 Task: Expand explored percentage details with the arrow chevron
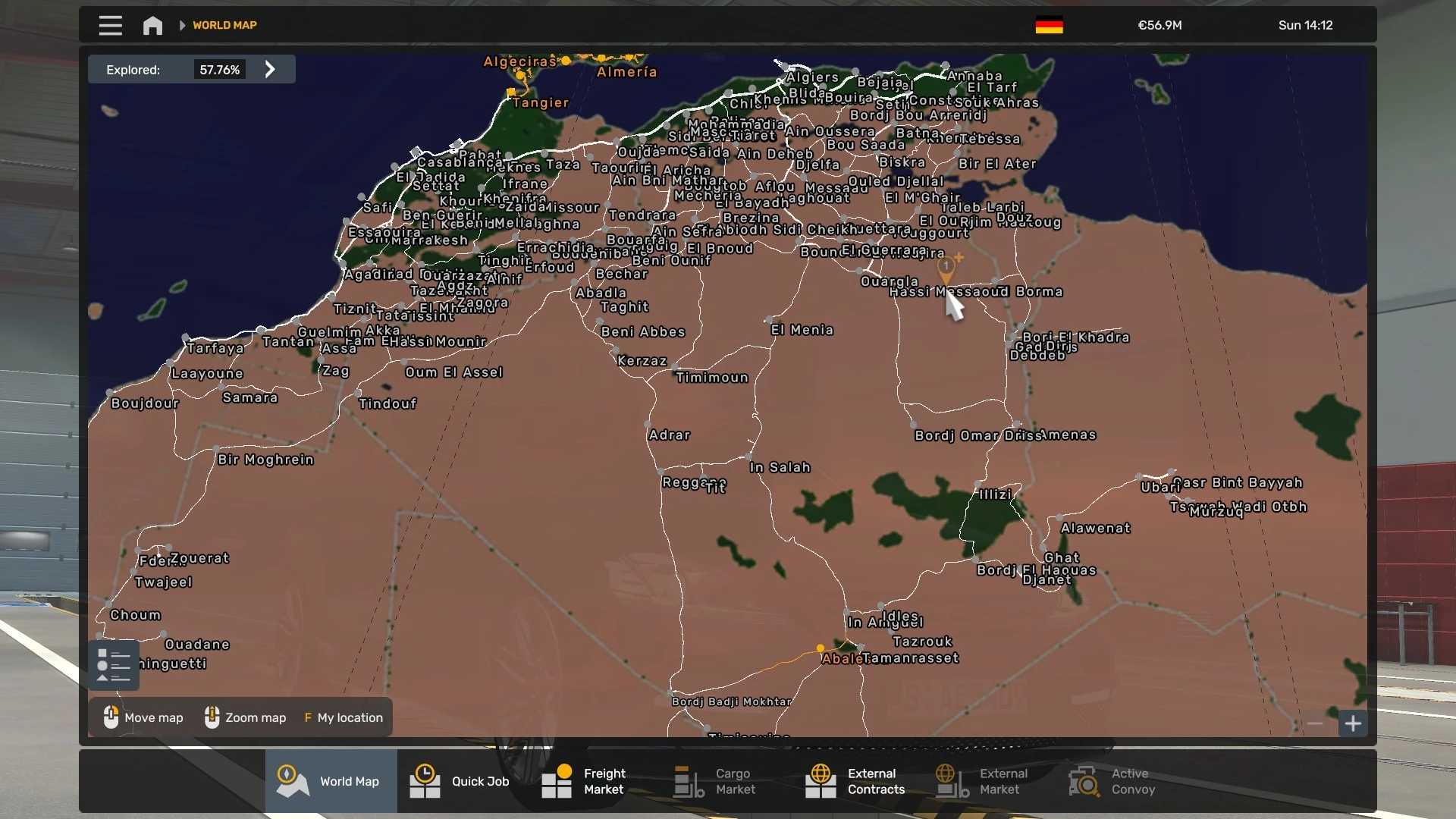(270, 69)
